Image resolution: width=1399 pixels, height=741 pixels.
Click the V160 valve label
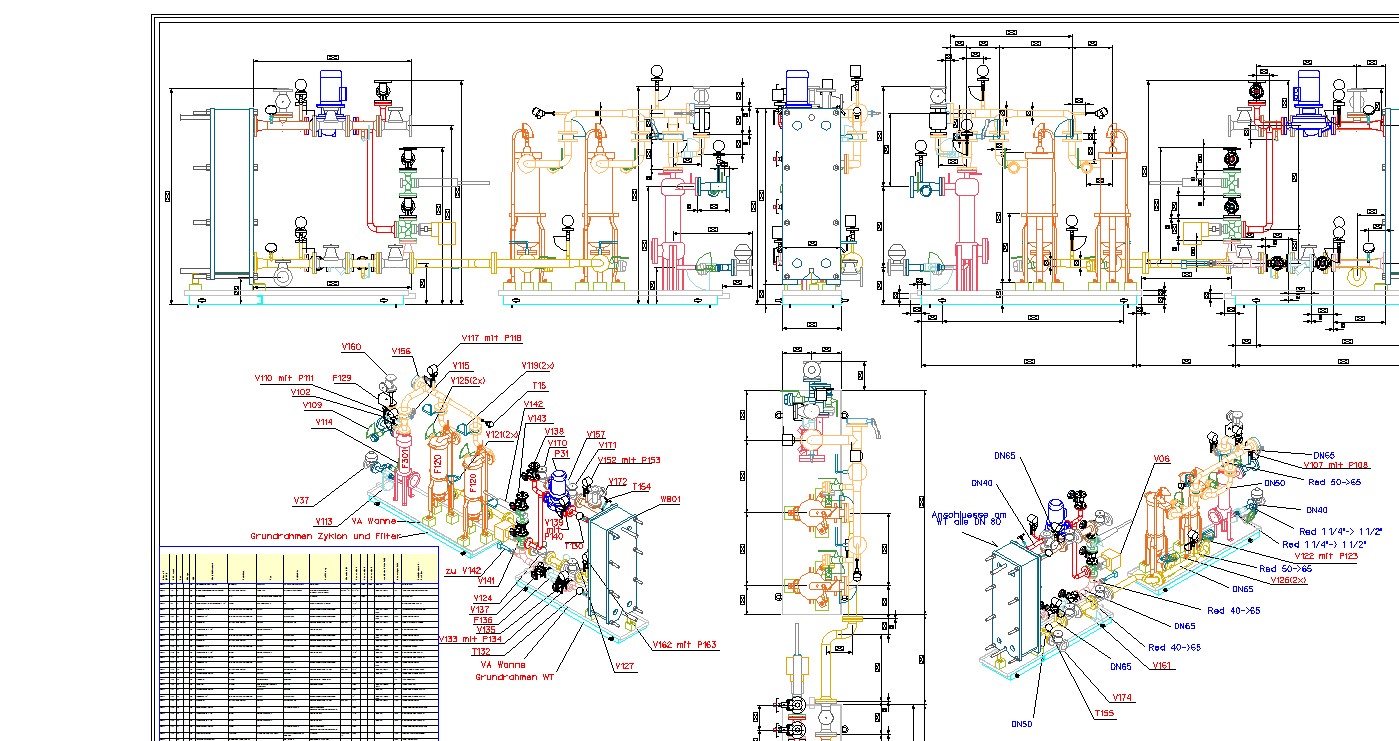point(350,347)
